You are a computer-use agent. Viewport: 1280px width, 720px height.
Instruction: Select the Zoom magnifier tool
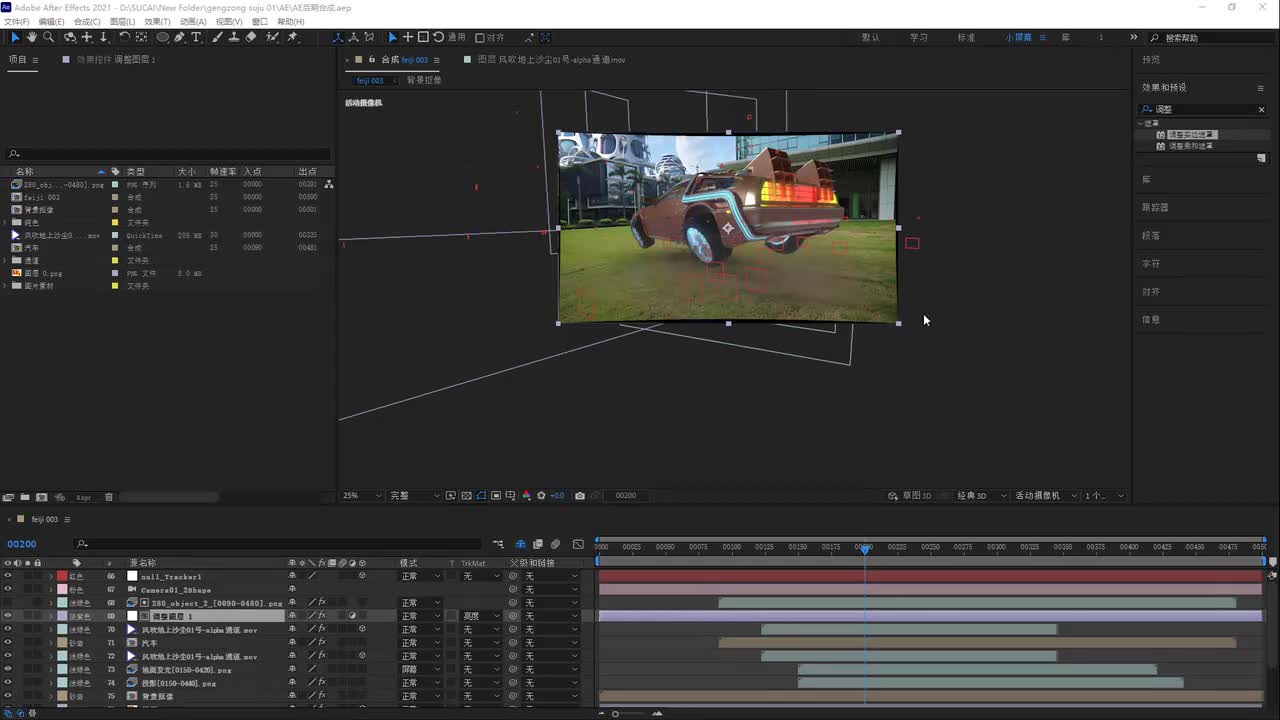[x=48, y=37]
